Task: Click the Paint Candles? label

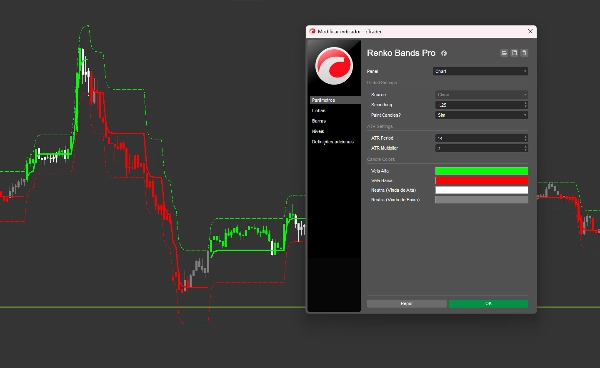Action: point(386,115)
